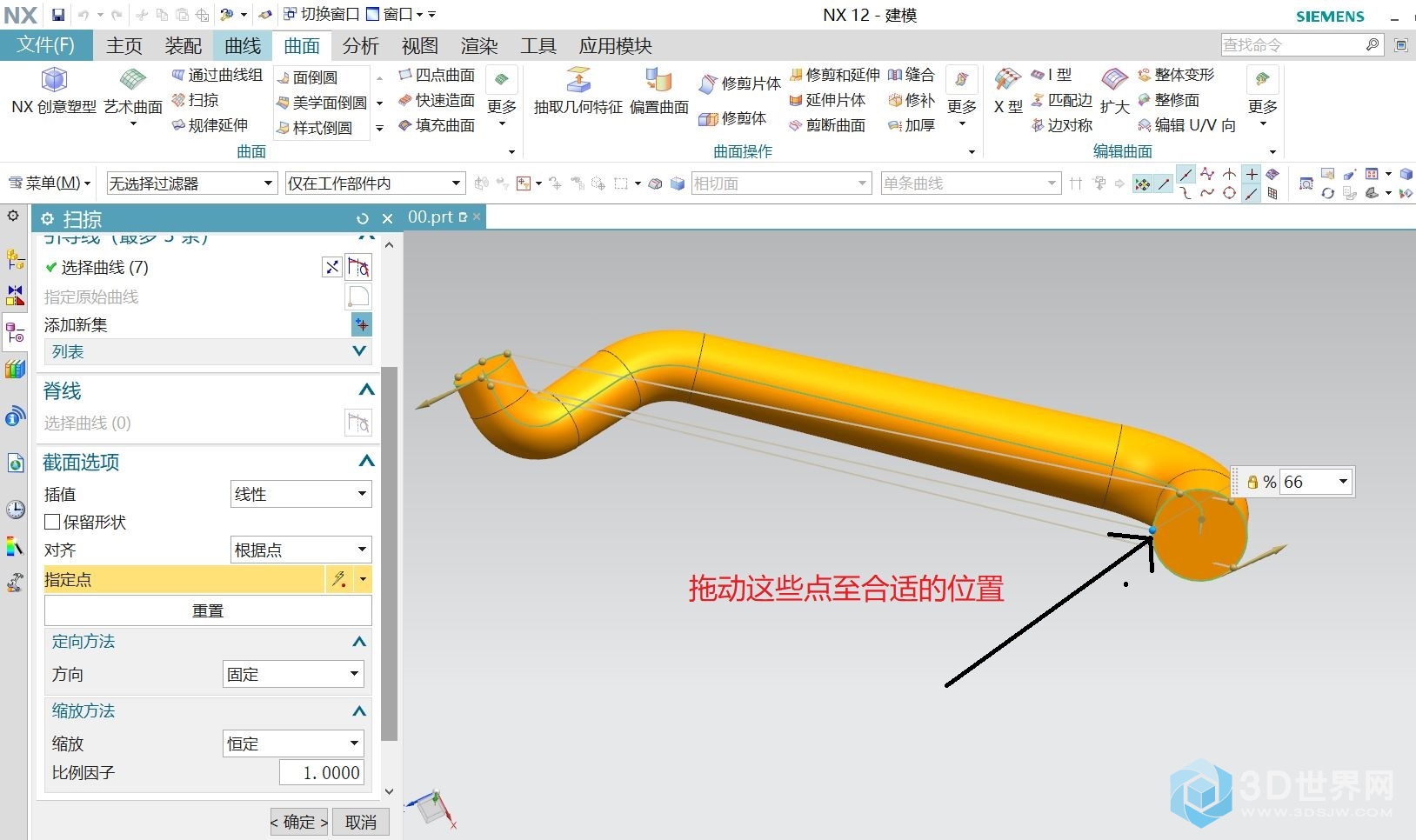Open 美学面倒圆 command
The height and width of the screenshot is (840, 1416).
[322, 103]
